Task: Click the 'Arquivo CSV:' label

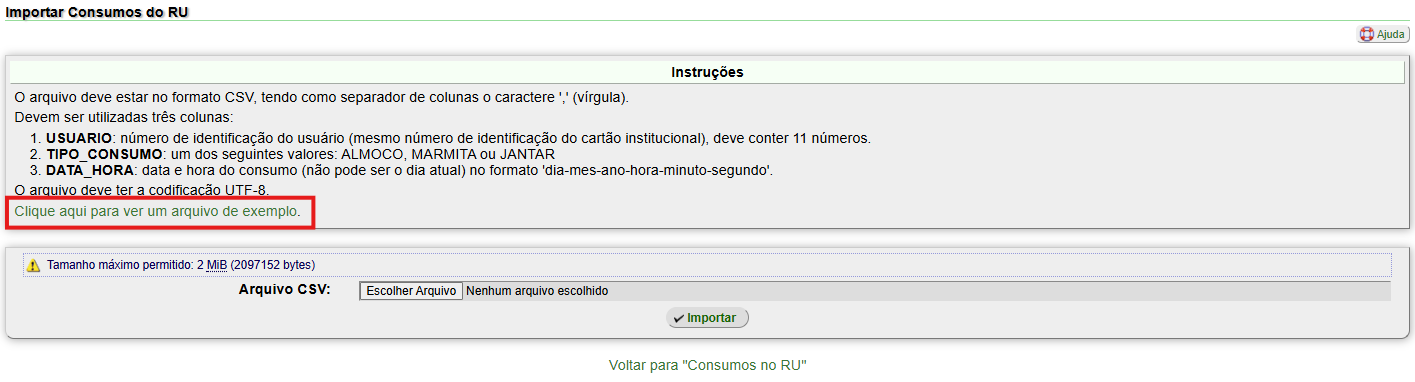Action: click(285, 290)
